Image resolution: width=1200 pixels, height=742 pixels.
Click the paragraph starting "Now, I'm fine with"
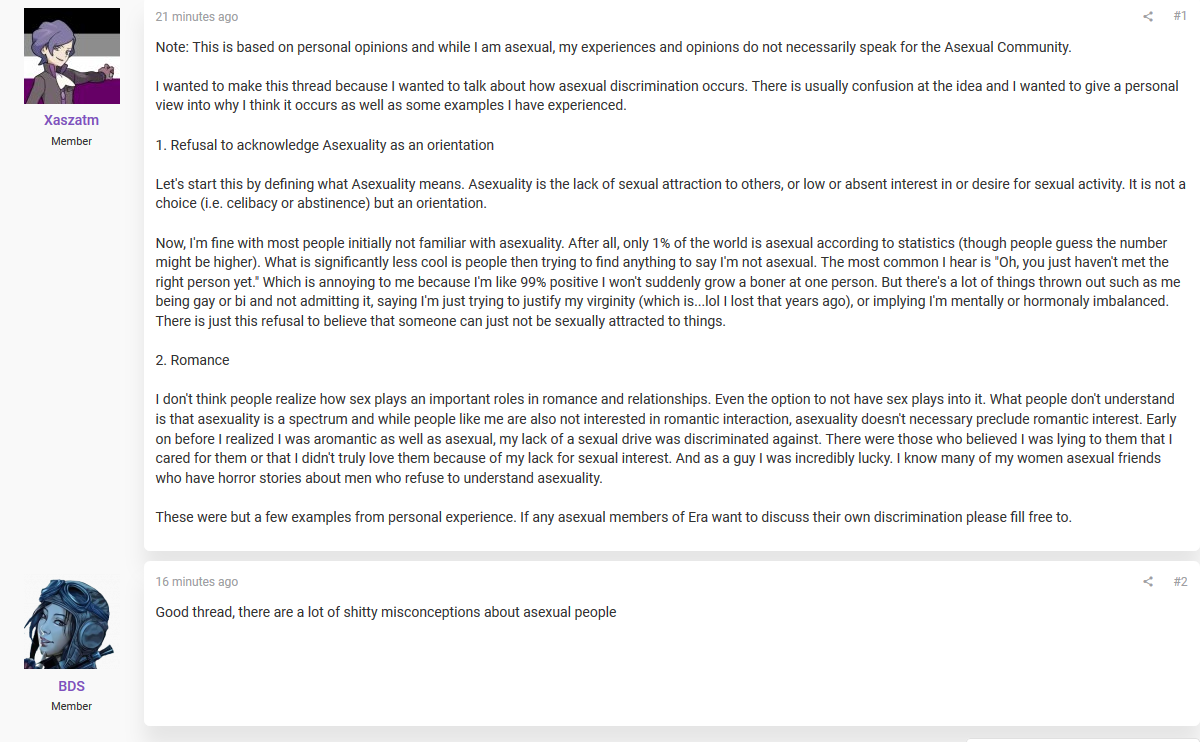[x=668, y=282]
